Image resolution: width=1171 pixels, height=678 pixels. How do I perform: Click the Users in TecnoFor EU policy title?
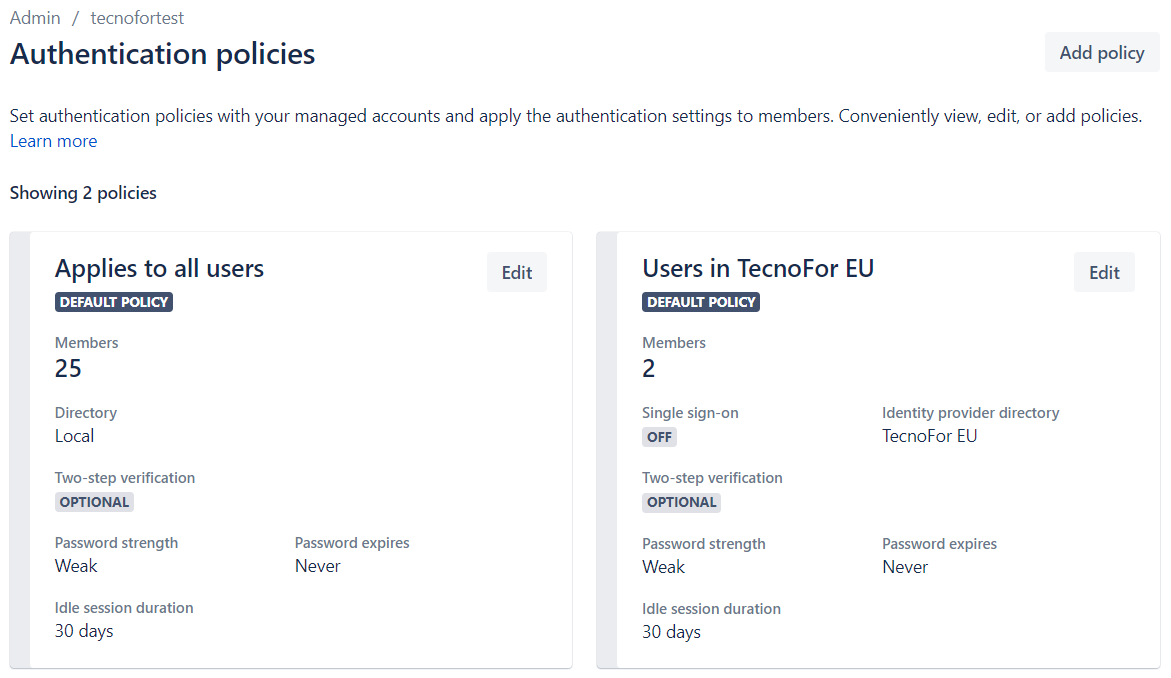pos(757,268)
